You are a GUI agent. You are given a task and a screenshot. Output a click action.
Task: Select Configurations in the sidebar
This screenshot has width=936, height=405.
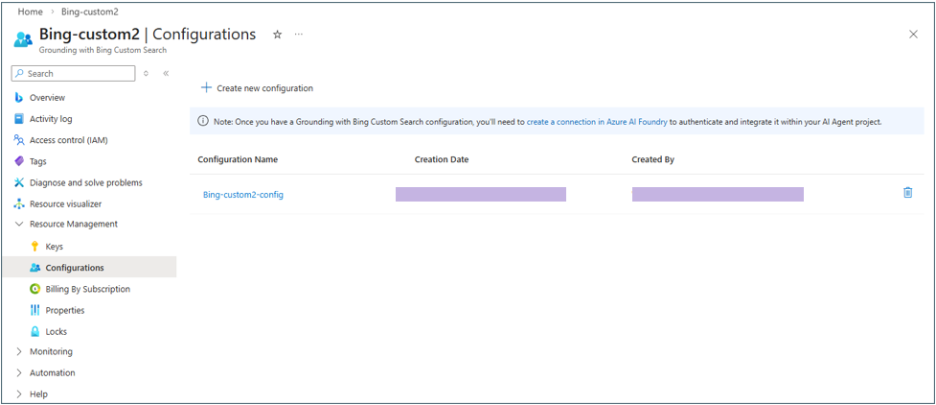[88, 268]
